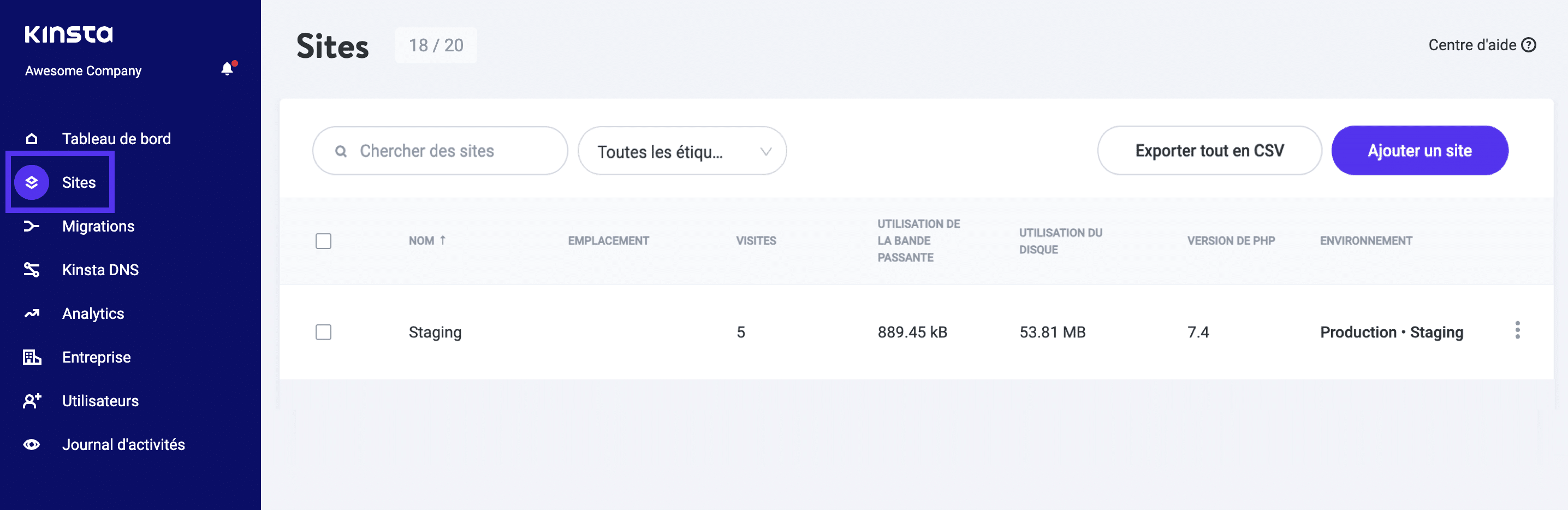Check the checkbox for the Staging site row
Image resolution: width=1568 pixels, height=510 pixels.
coord(323,333)
